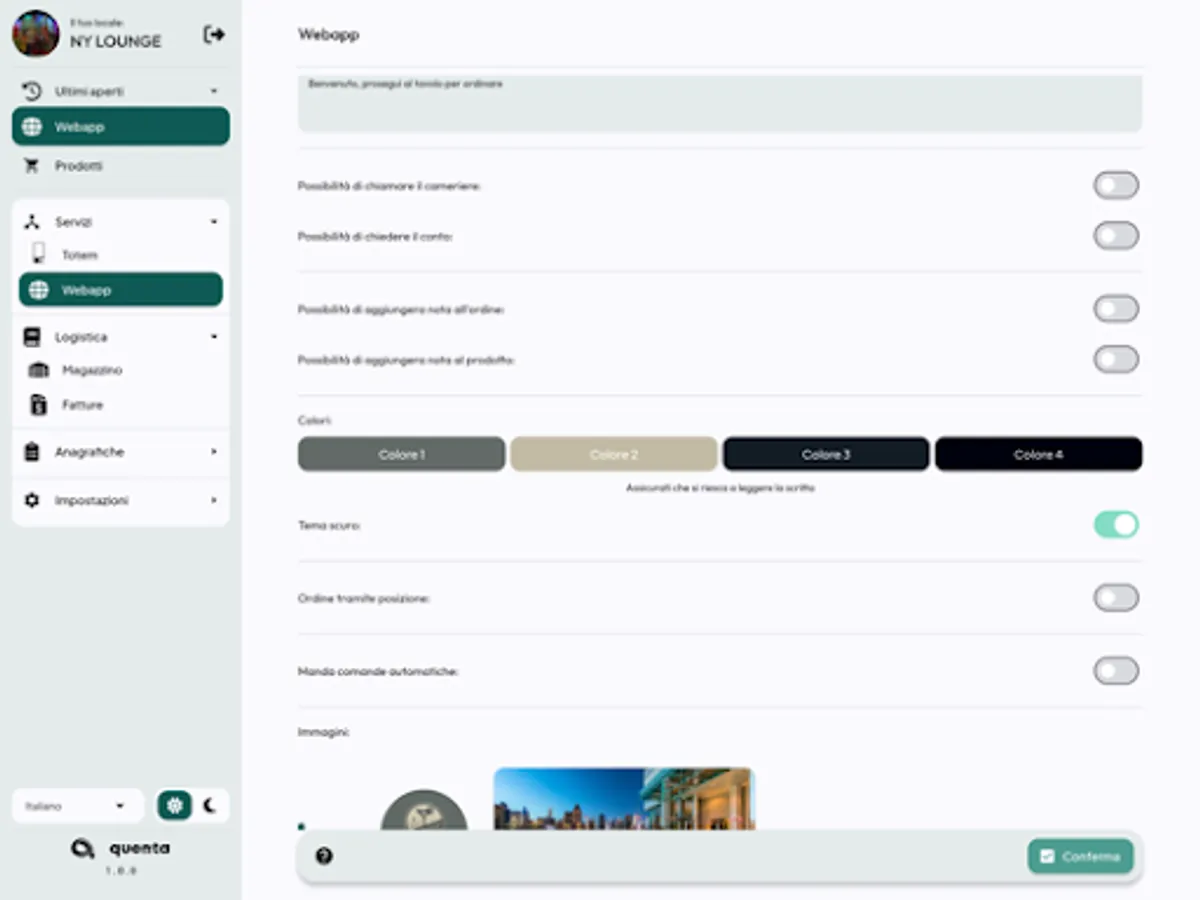Click the logout icon next to NY LOUNGE
The width and height of the screenshot is (1200, 900).
[x=213, y=33]
